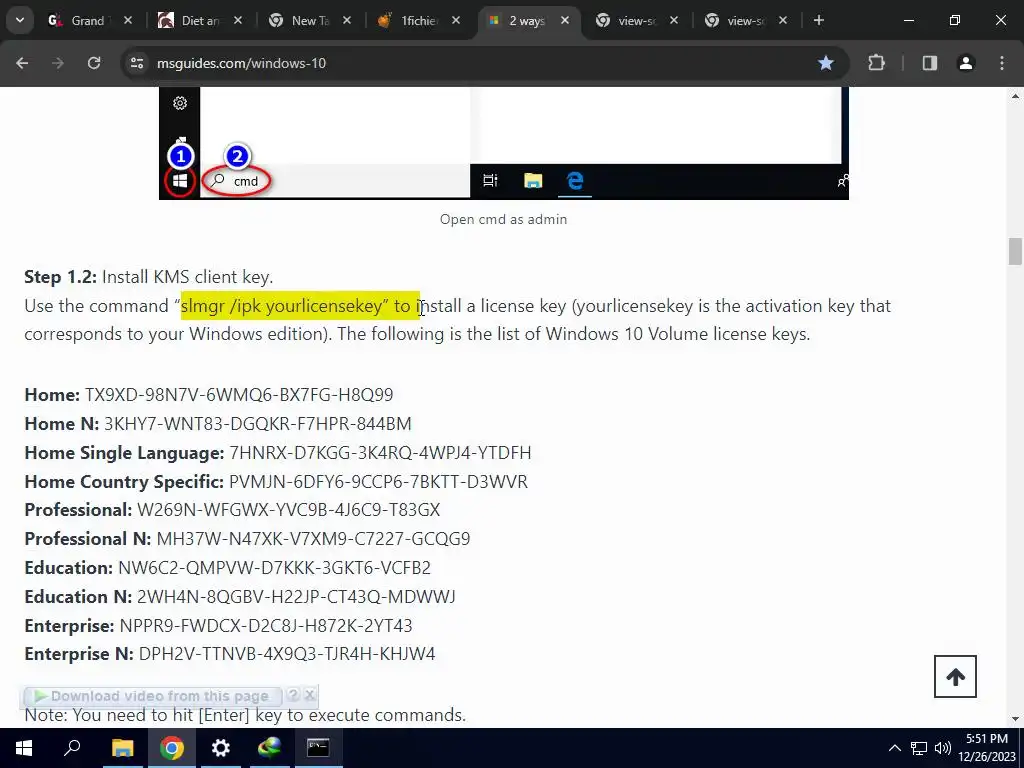
Task: Close the second view-source tab
Action: [x=783, y=20]
